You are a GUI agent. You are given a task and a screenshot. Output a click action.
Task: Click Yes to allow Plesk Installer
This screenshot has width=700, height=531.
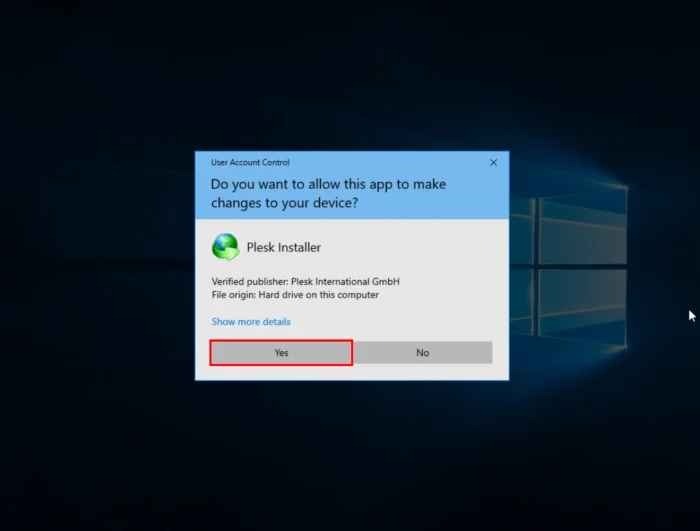281,353
